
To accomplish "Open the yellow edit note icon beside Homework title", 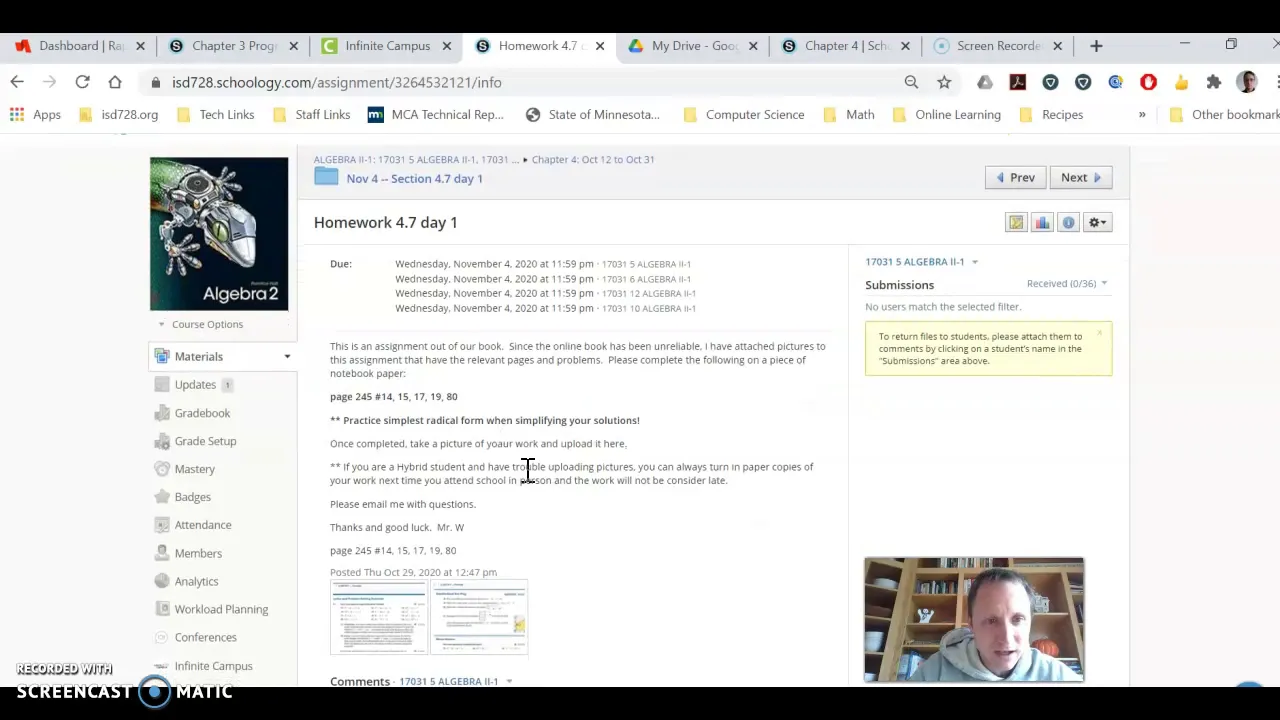I will click(1016, 222).
